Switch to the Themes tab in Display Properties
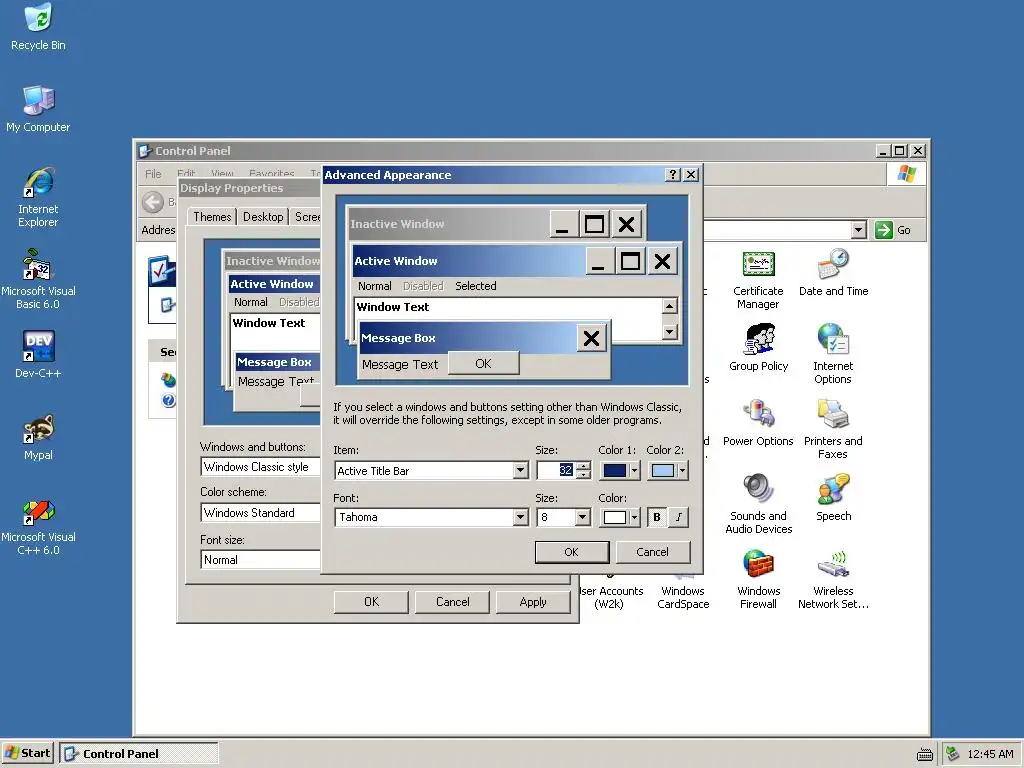The width and height of the screenshot is (1024, 768). [212, 217]
